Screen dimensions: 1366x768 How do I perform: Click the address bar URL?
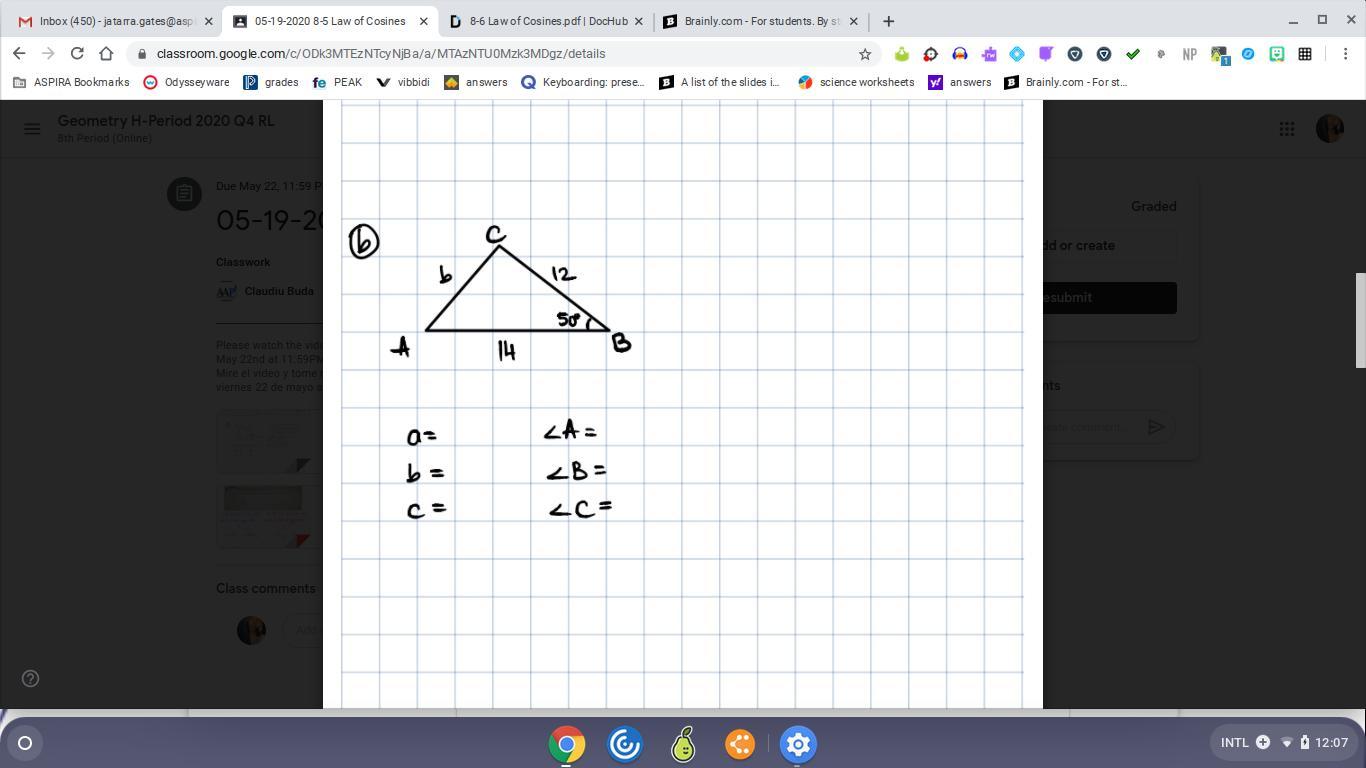(380, 54)
